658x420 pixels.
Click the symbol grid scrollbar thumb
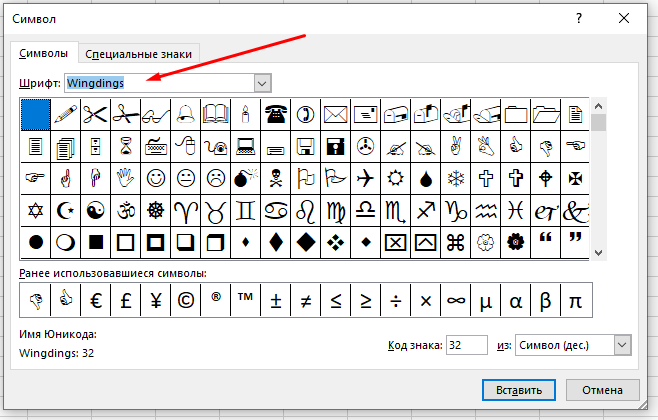599,123
